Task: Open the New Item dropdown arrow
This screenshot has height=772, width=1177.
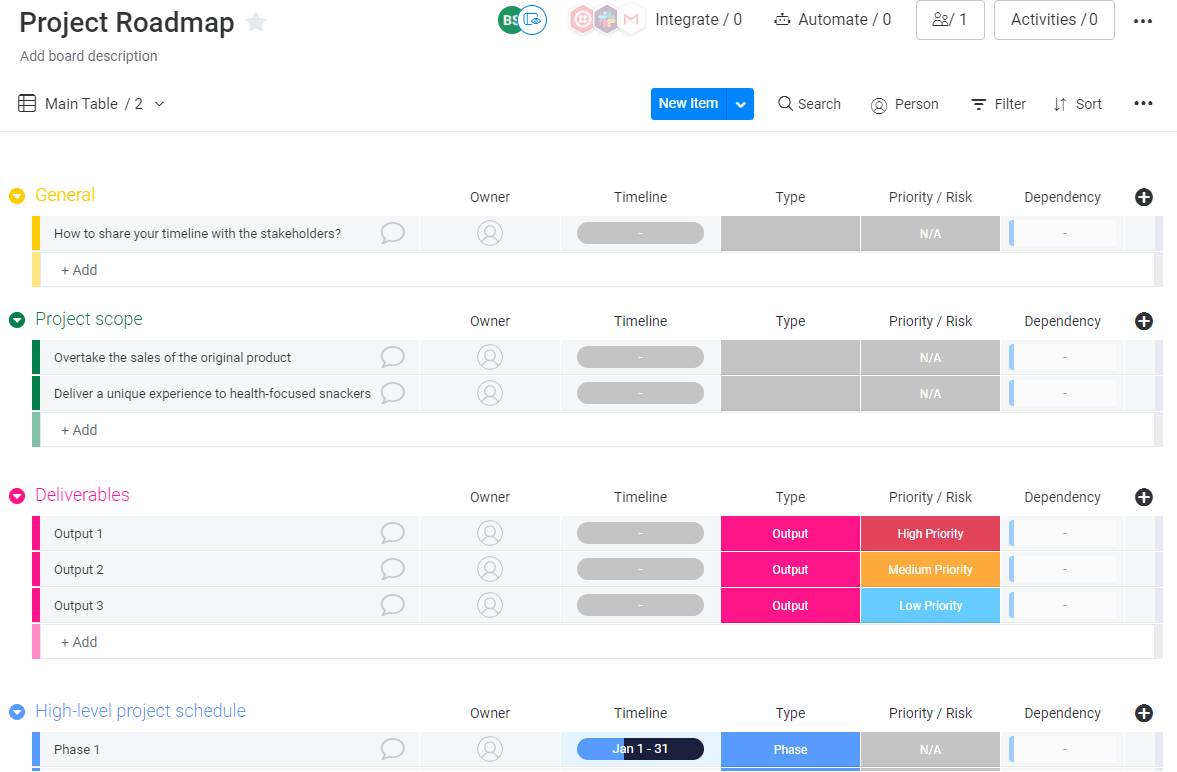Action: pyautogui.click(x=740, y=104)
